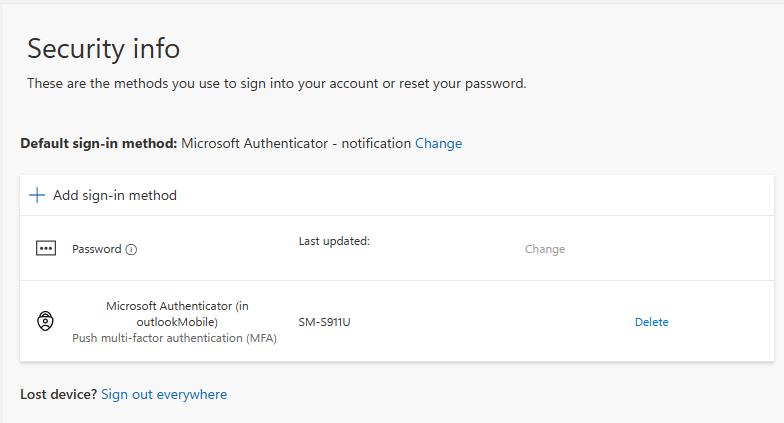
Task: Click Sign out everywhere link
Action: tap(164, 394)
